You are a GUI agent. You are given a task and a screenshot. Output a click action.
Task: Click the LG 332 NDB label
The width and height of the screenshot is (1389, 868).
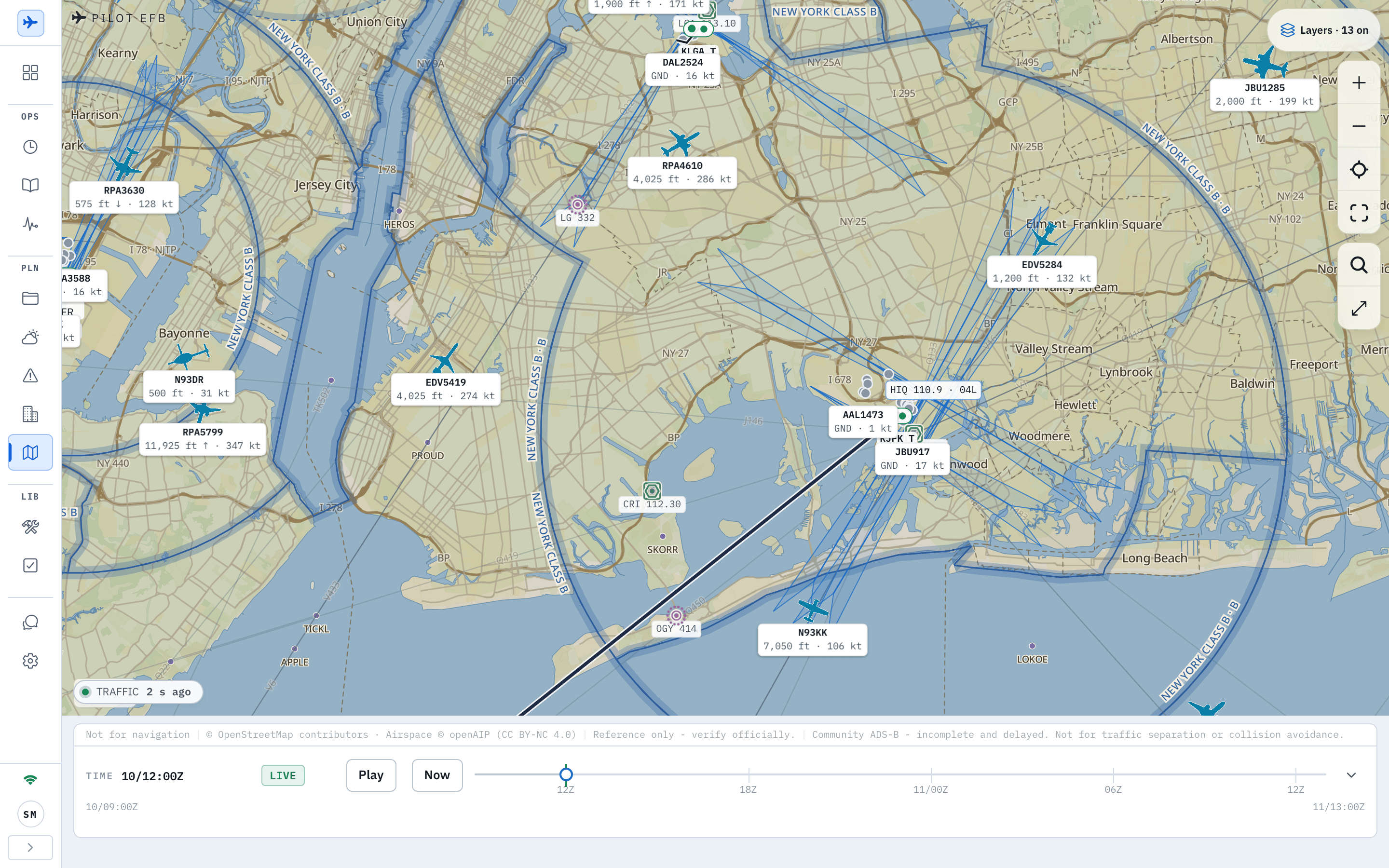pos(577,217)
